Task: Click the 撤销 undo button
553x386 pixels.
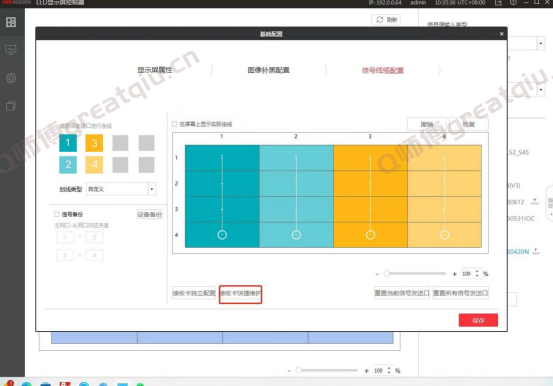Action: 427,124
